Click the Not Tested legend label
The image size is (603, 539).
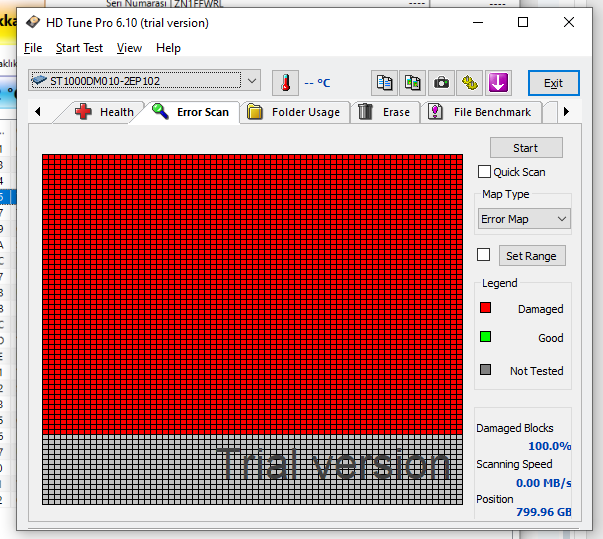[536, 371]
